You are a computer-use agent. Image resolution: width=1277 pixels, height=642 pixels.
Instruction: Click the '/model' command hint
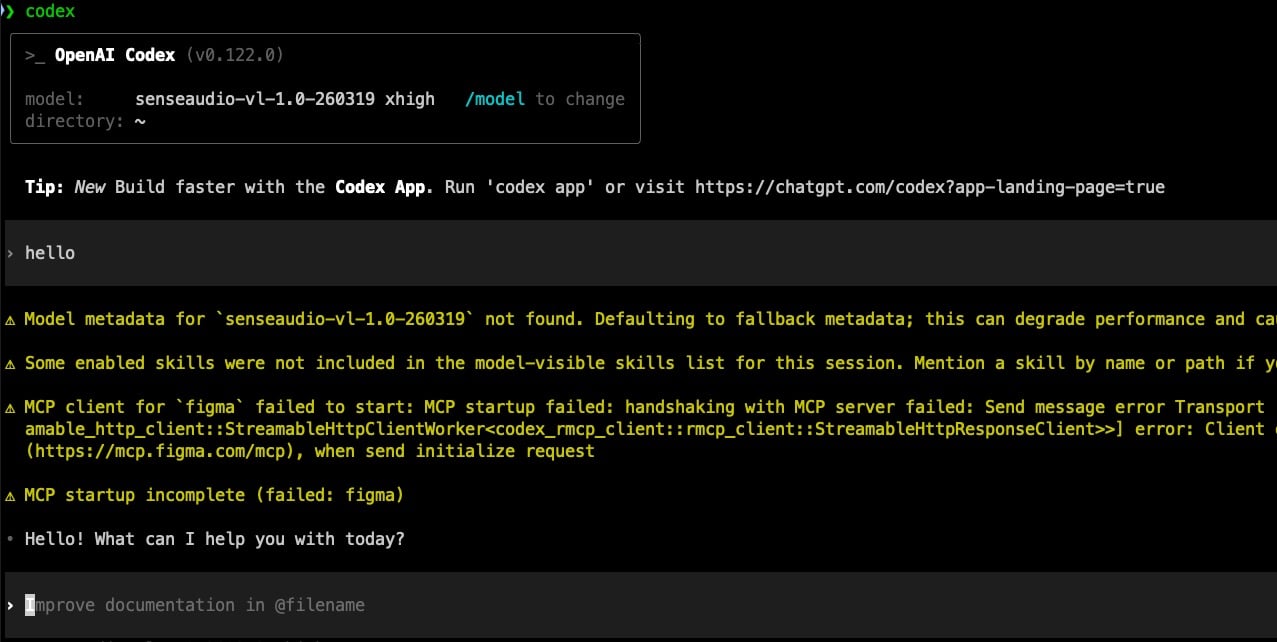point(495,99)
